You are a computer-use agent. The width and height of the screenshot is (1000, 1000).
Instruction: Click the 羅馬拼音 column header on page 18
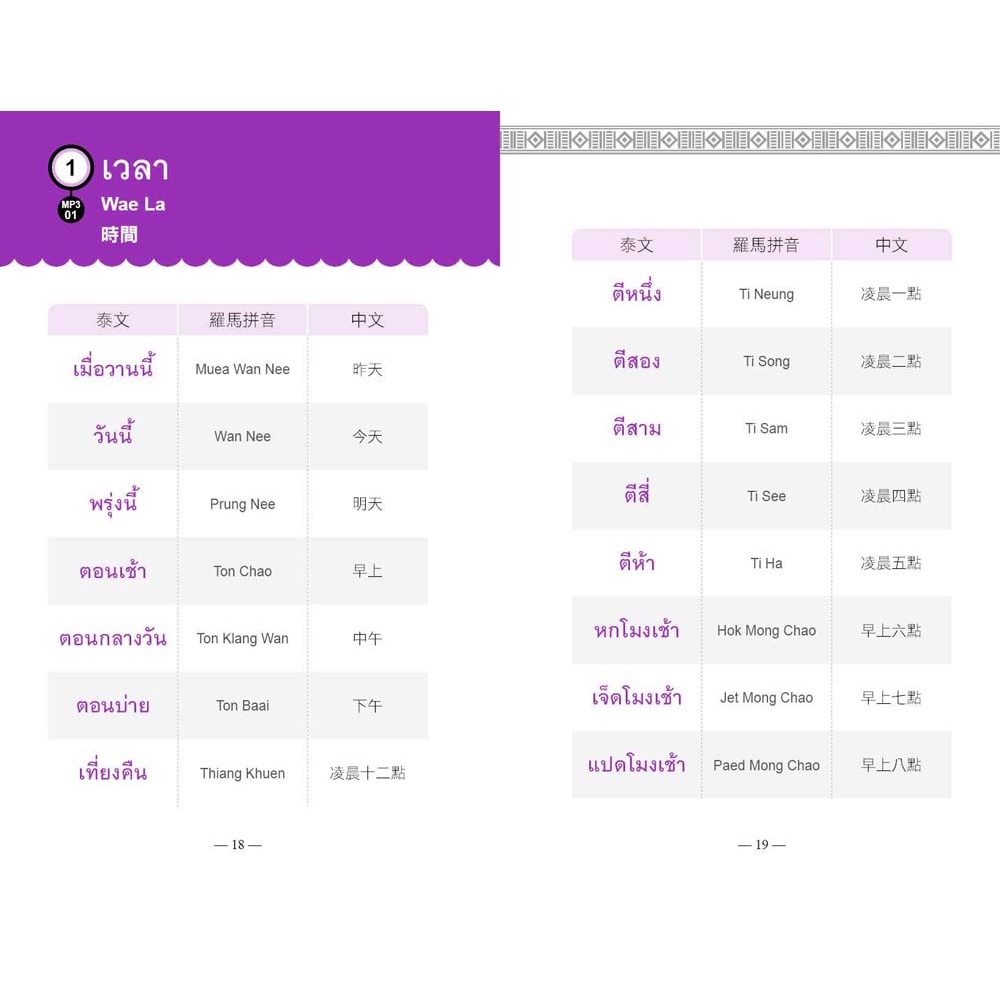(242, 320)
